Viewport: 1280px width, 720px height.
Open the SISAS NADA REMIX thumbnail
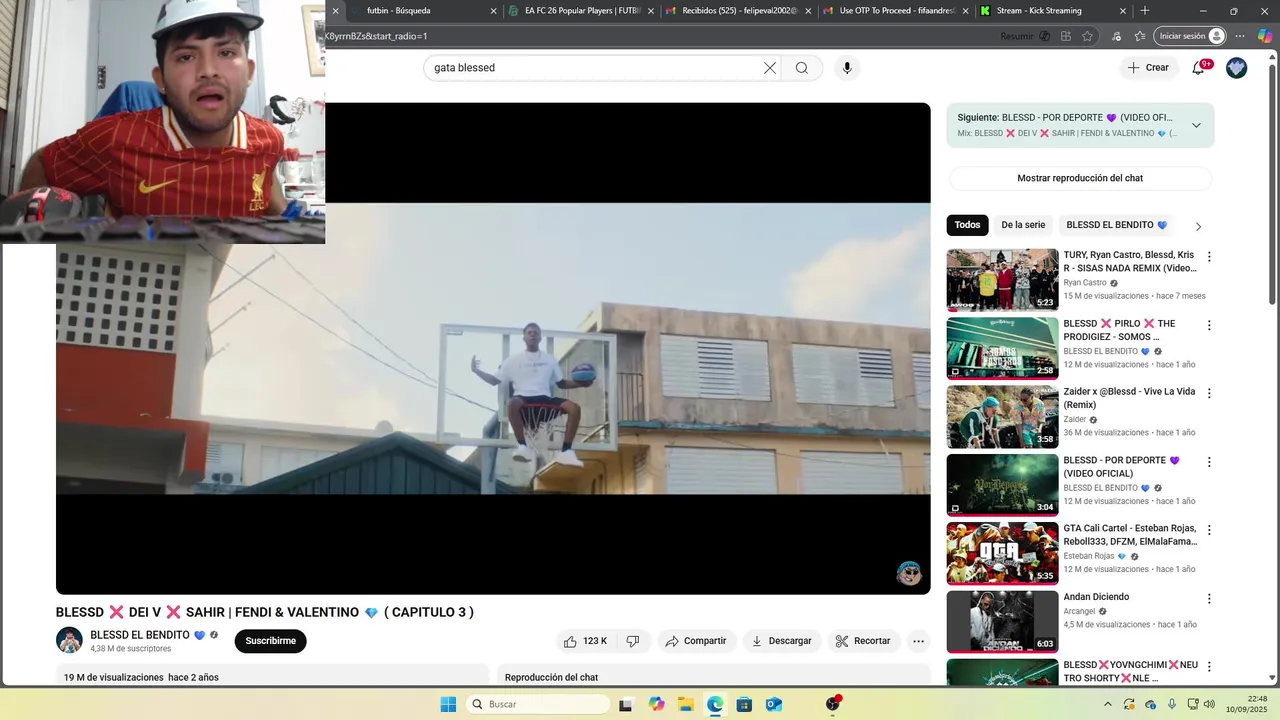tap(1002, 280)
